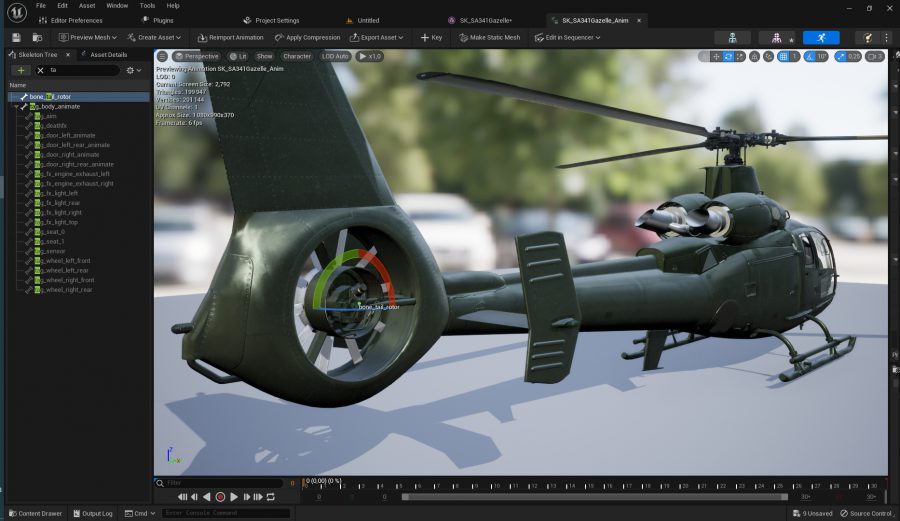The image size is (900, 521).
Task: Click the Apply Compression tool
Action: tap(307, 37)
